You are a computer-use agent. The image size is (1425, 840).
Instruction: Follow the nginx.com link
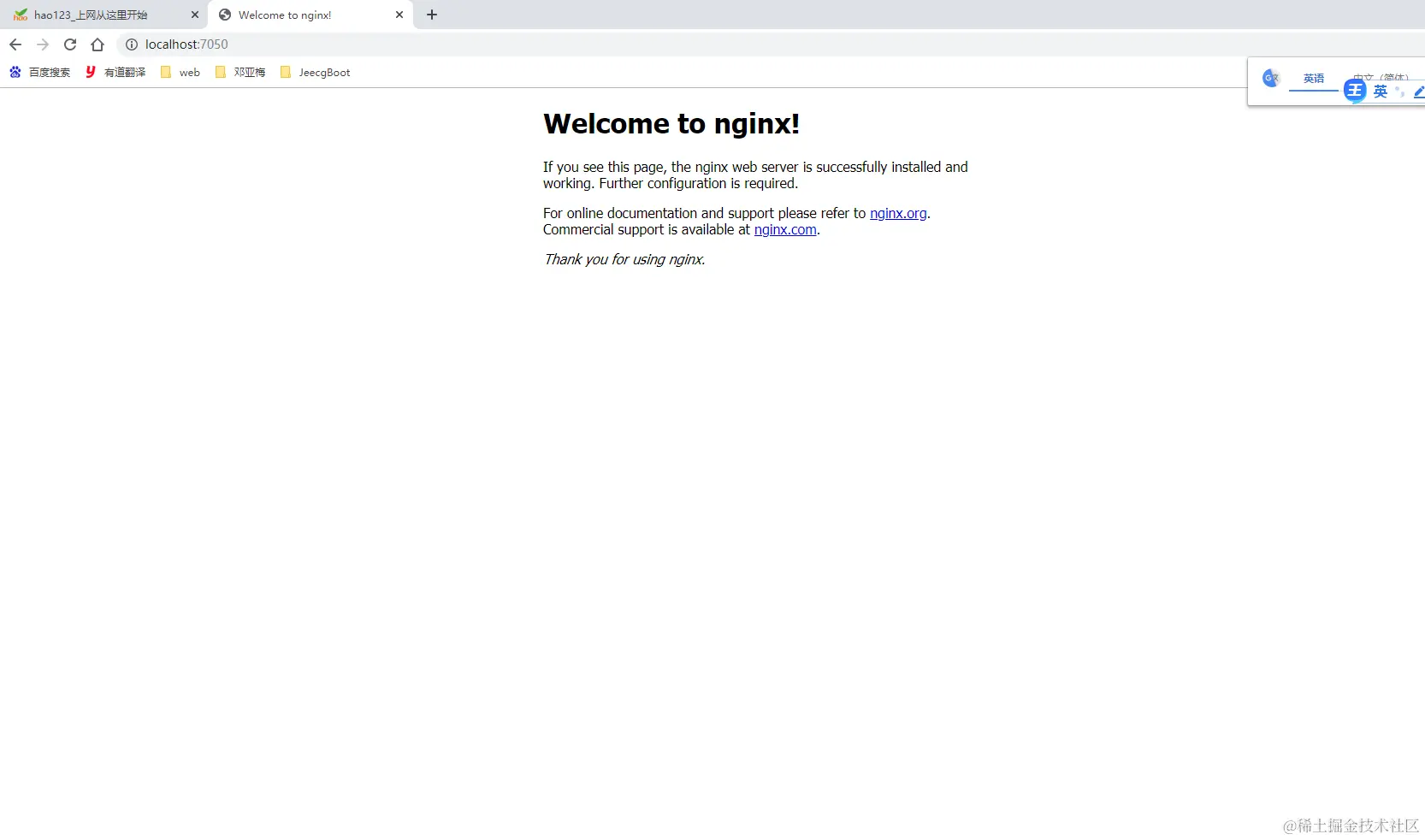coord(785,229)
